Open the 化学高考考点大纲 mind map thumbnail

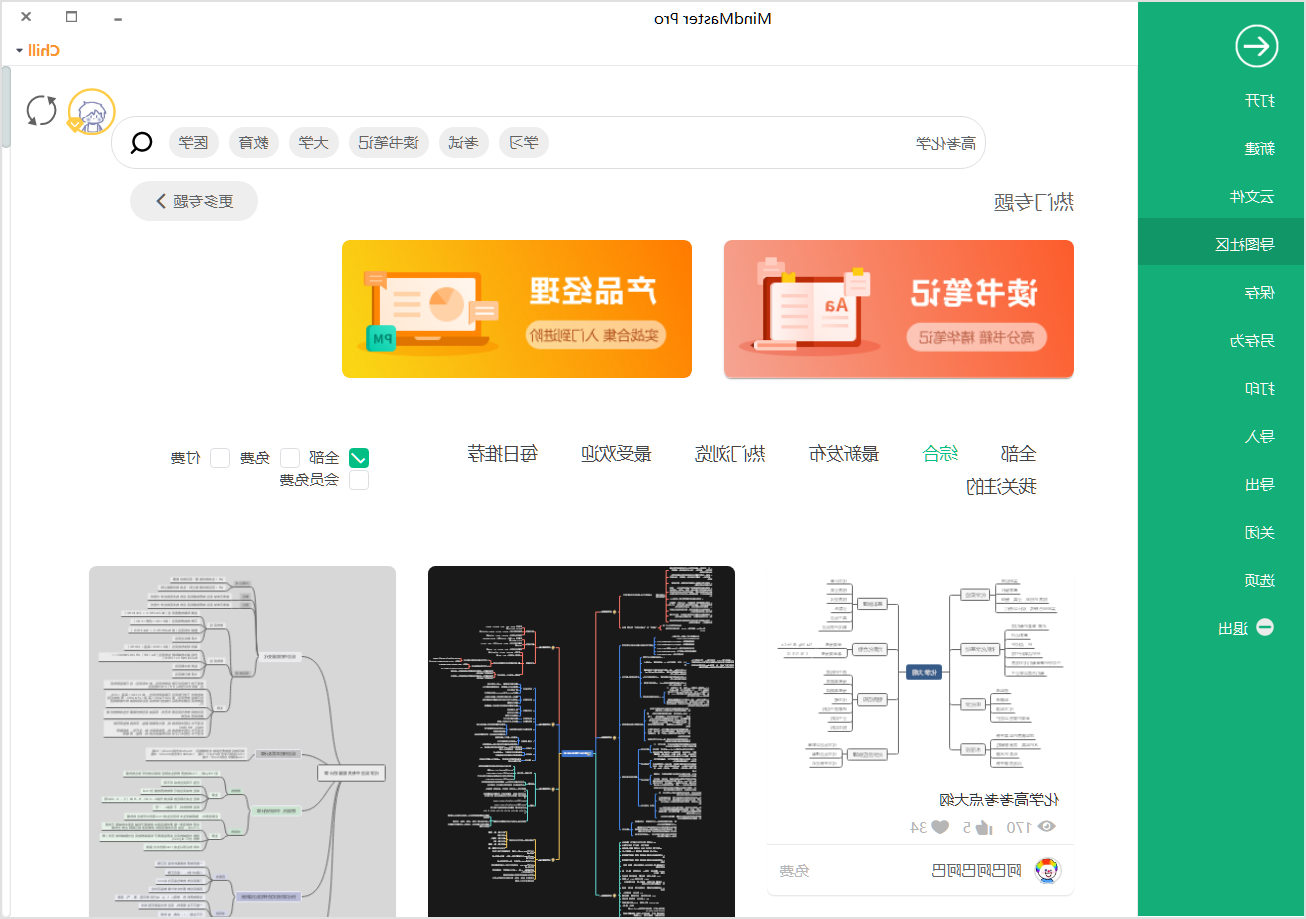[x=920, y=672]
